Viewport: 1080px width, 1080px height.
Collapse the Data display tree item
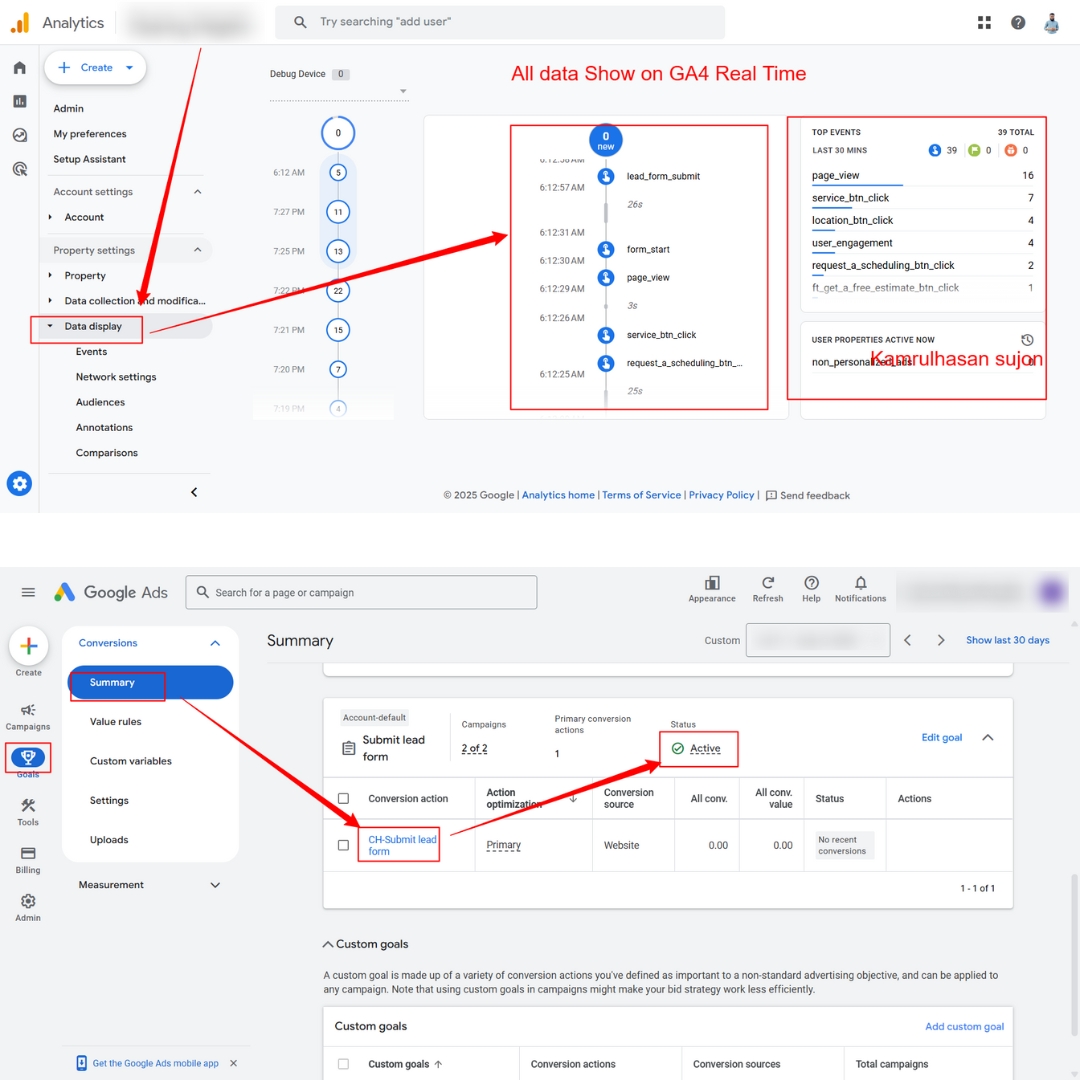50,326
